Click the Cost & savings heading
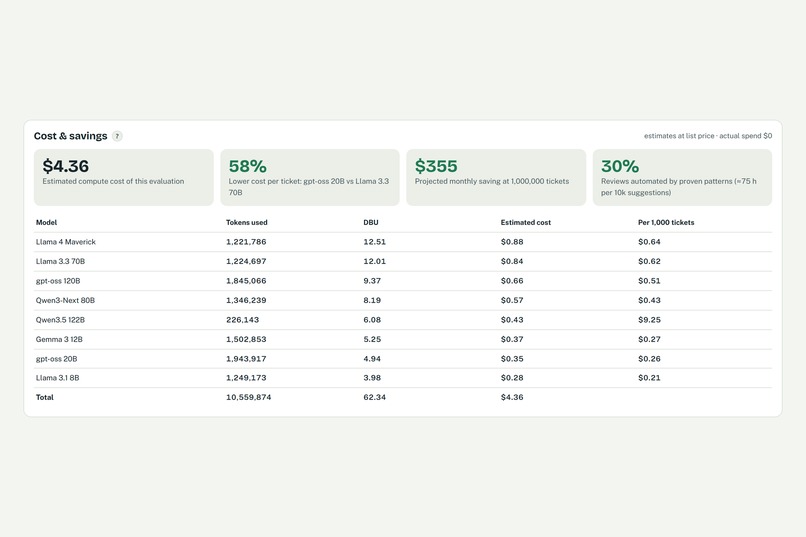 pyautogui.click(x=70, y=136)
